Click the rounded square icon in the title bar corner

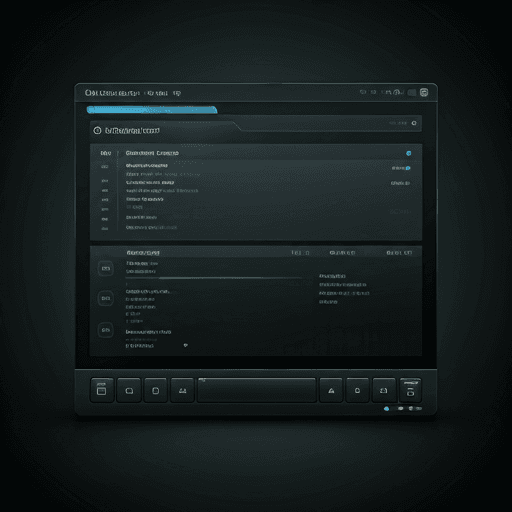(424, 93)
